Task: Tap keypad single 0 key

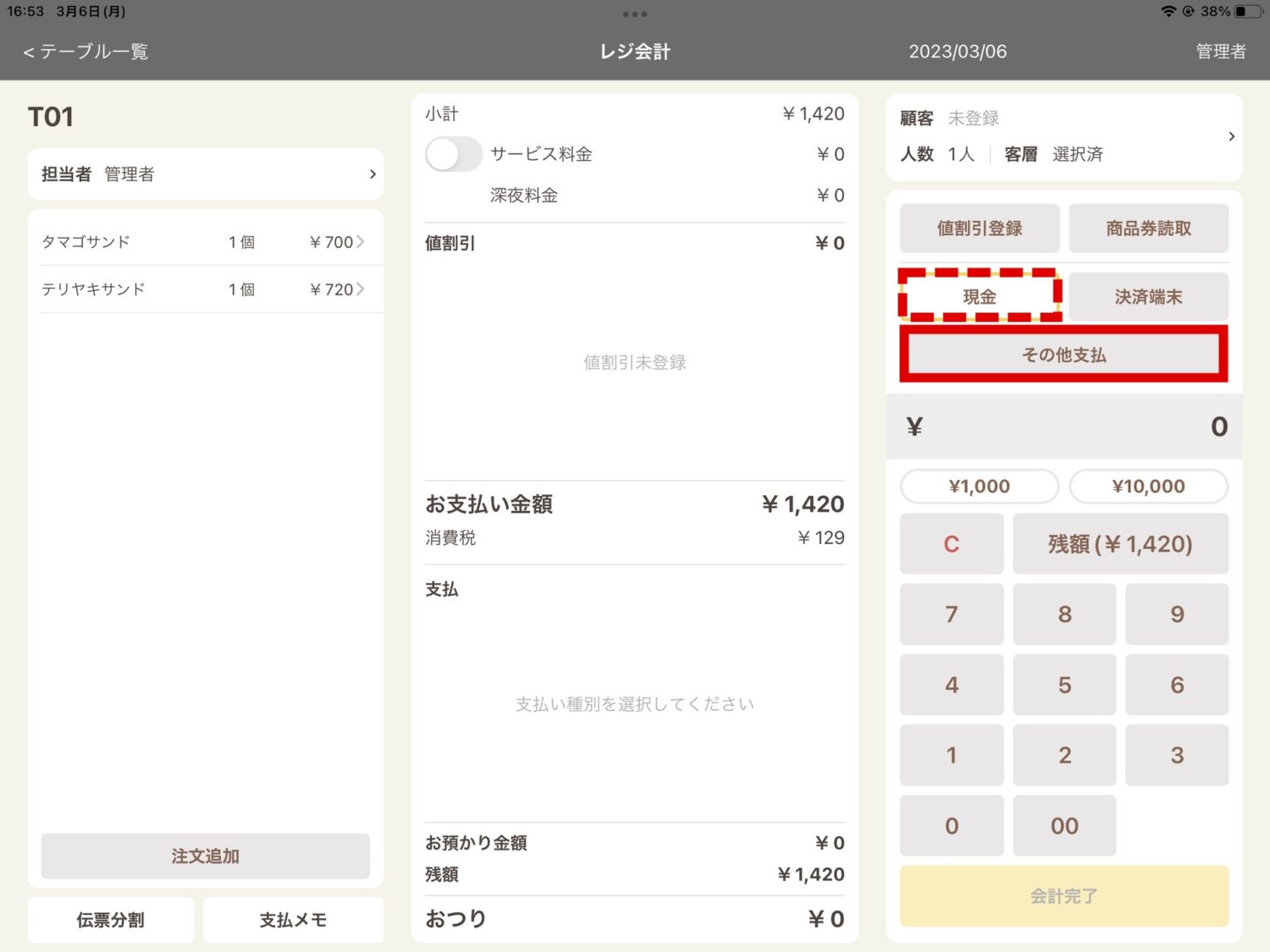Action: tap(952, 826)
